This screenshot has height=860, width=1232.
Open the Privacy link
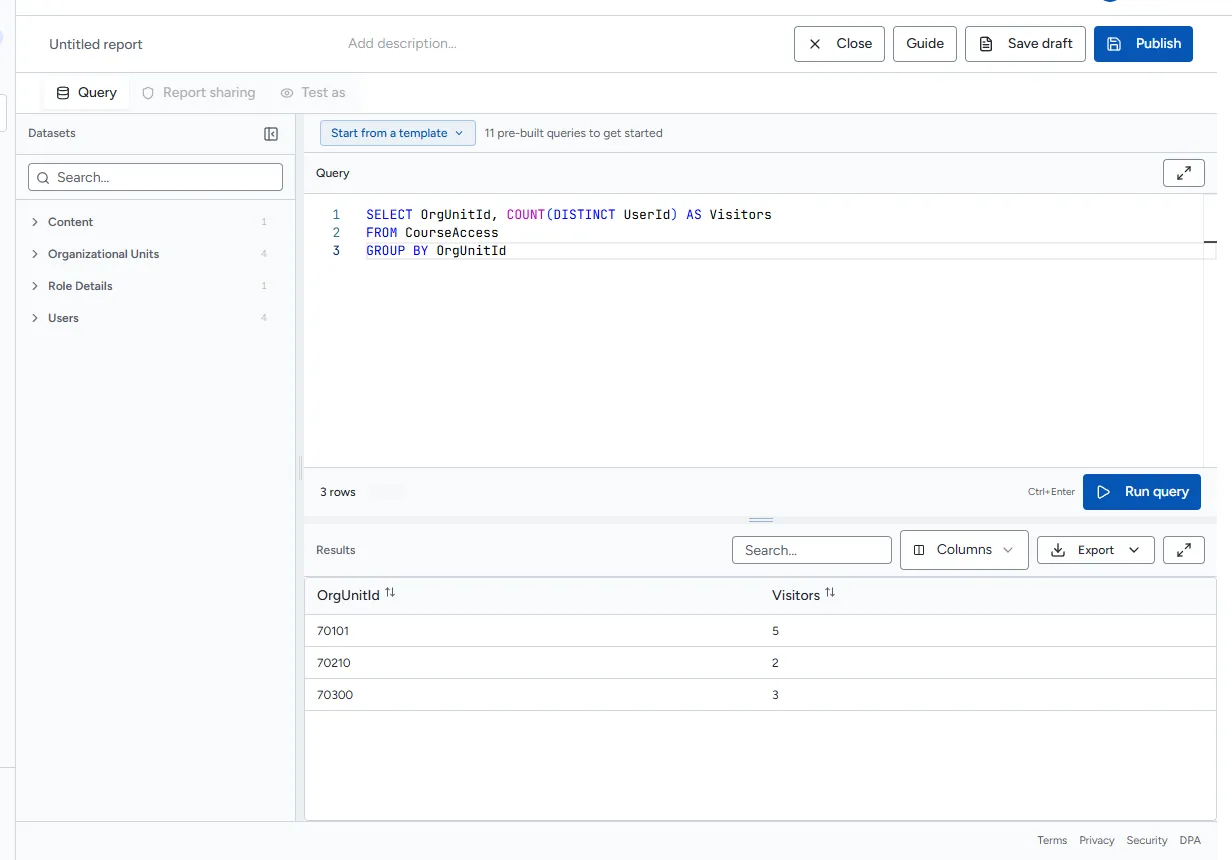tap(1097, 841)
